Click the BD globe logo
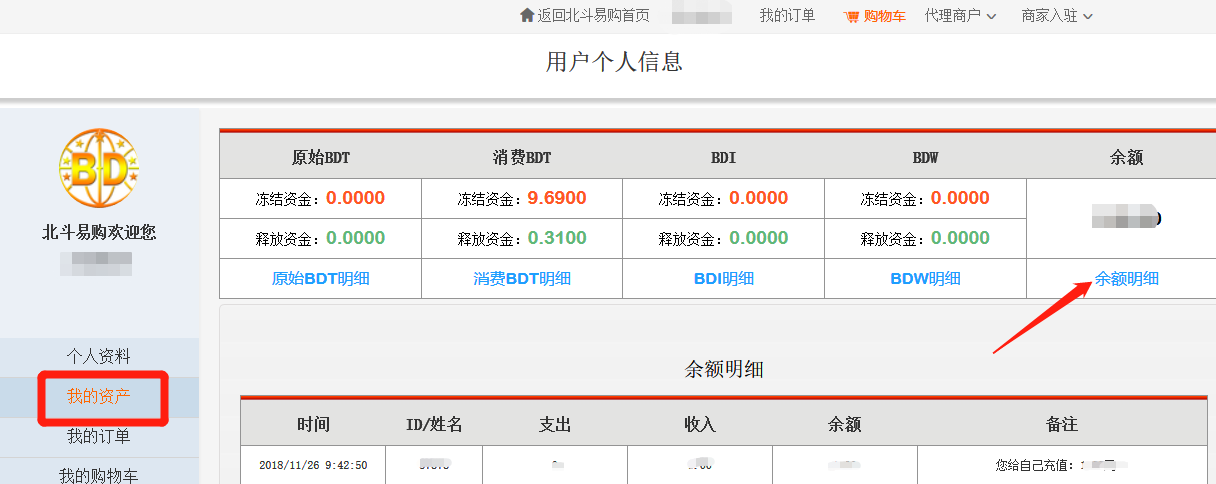1216x484 pixels. [99, 168]
